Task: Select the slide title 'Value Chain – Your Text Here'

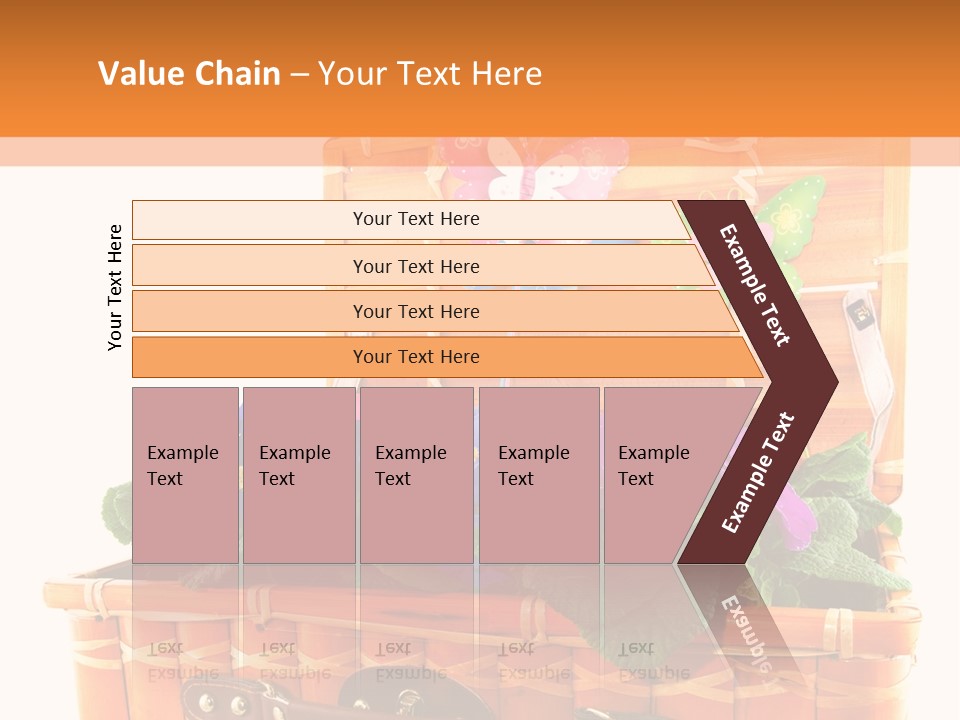Action: (320, 73)
